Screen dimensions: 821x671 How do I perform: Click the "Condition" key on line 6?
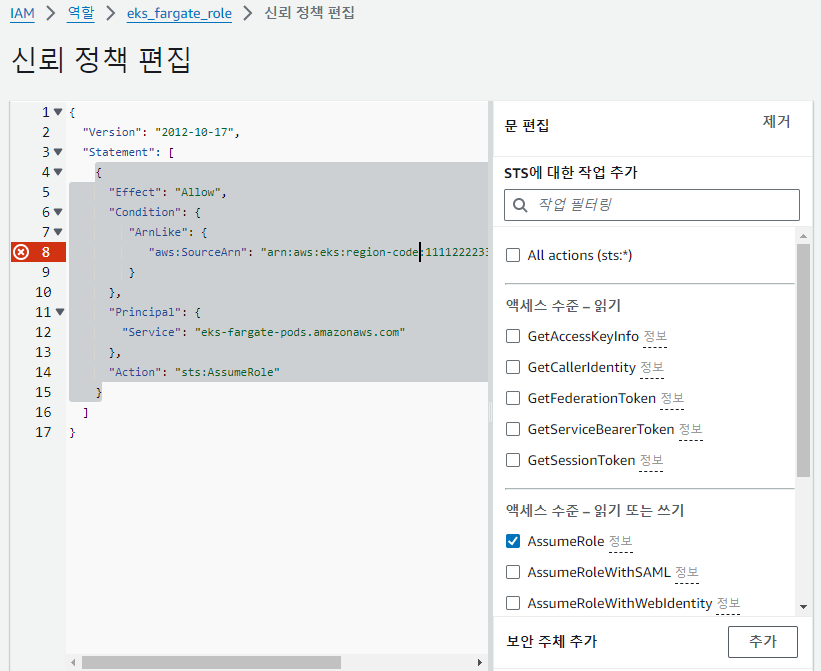(x=145, y=213)
